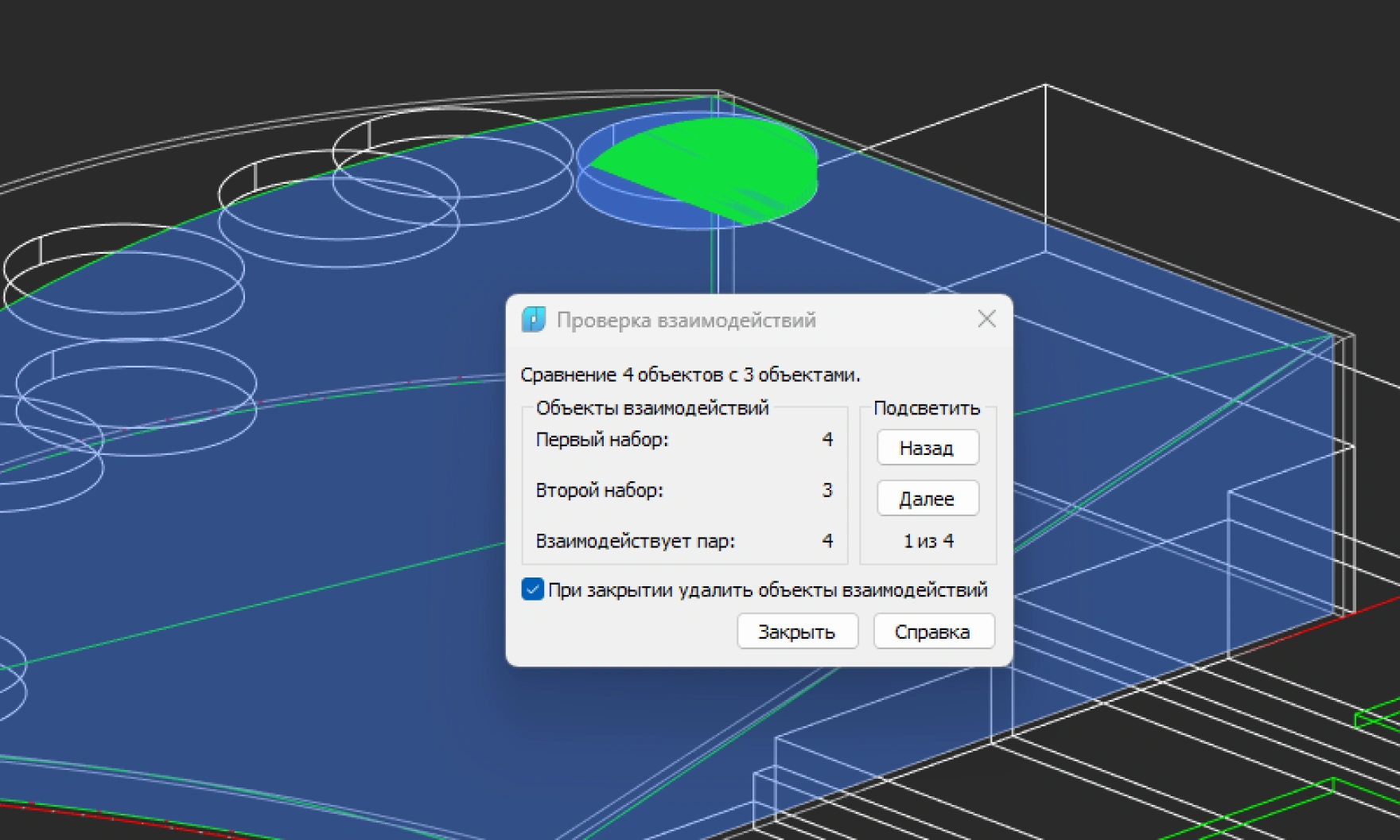
Task: Open help via the 'Справка' button
Action: pos(933,632)
